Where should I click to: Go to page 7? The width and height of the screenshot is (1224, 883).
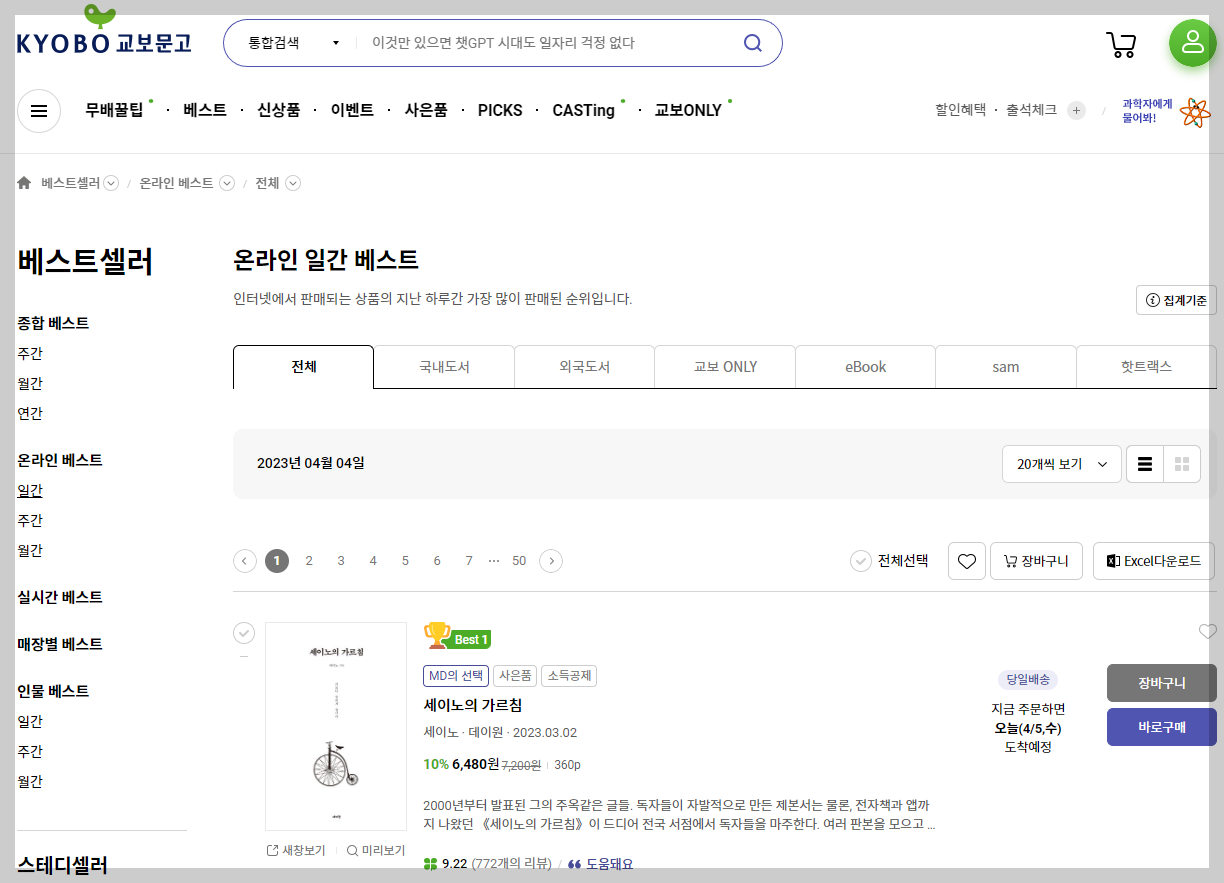(x=469, y=561)
